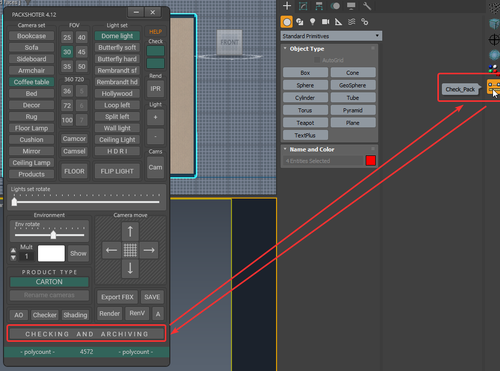Click the Cam button under Cams

coord(155,167)
